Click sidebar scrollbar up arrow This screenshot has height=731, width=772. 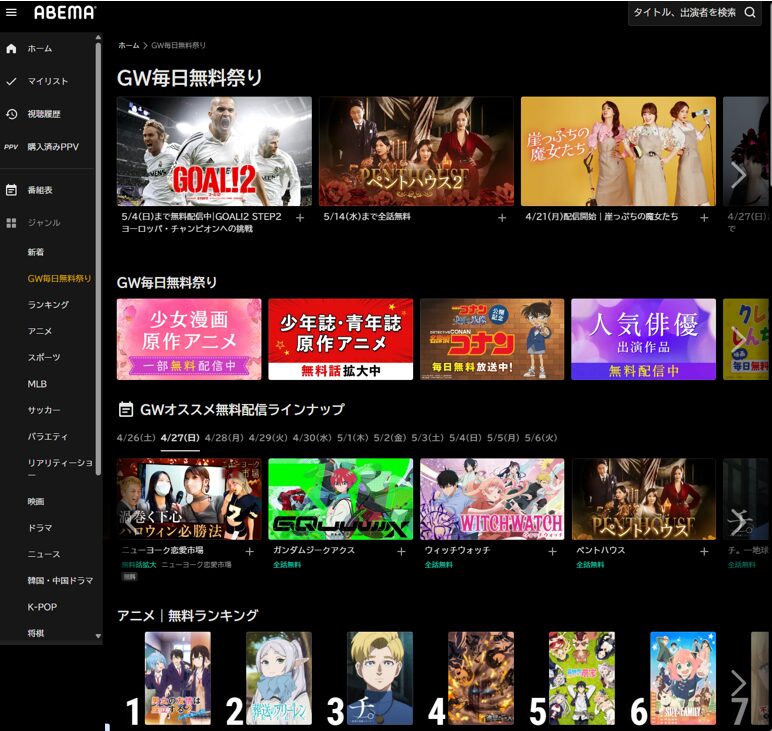click(x=98, y=37)
